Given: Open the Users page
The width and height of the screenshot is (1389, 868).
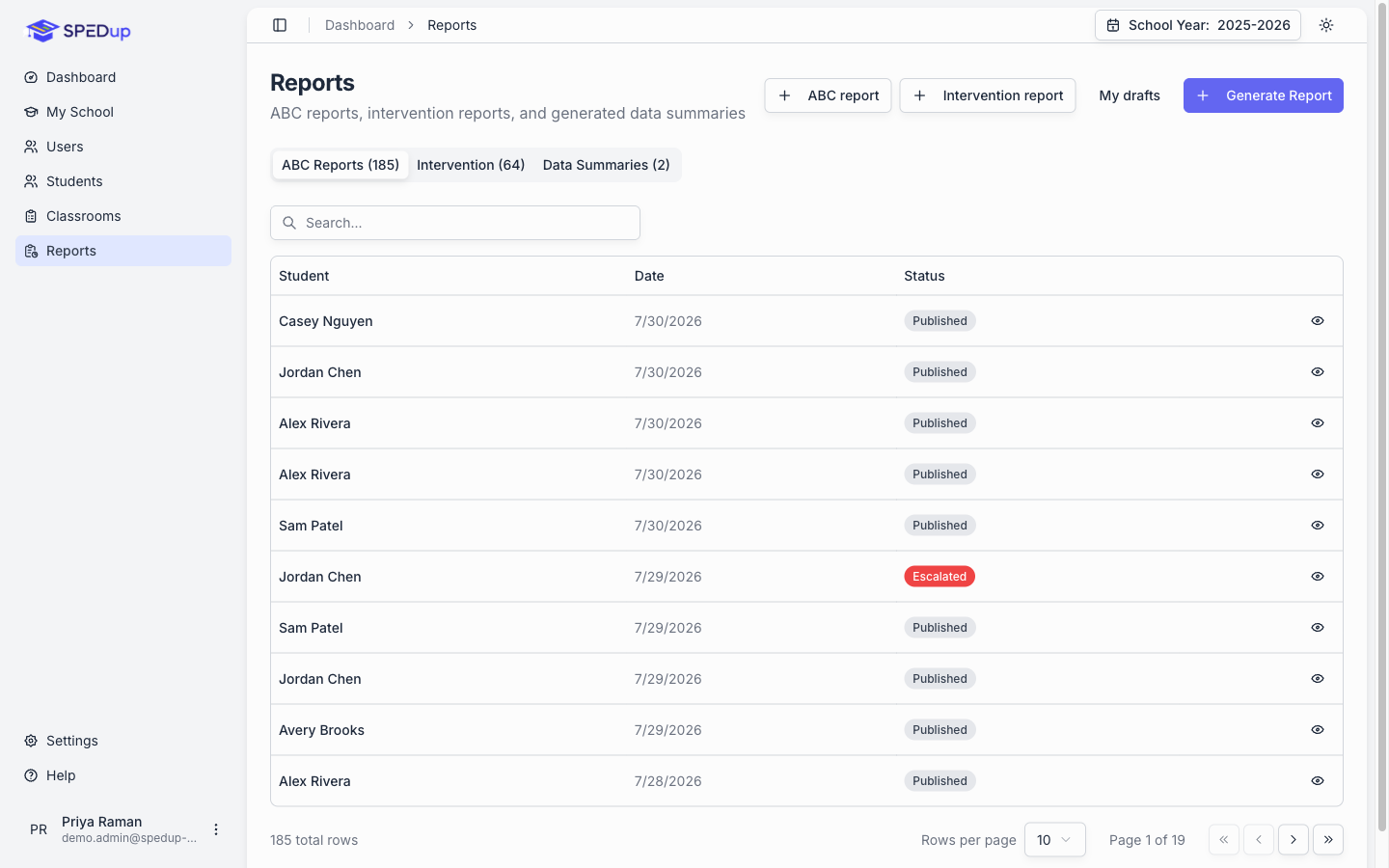Looking at the screenshot, I should pyautogui.click(x=123, y=147).
